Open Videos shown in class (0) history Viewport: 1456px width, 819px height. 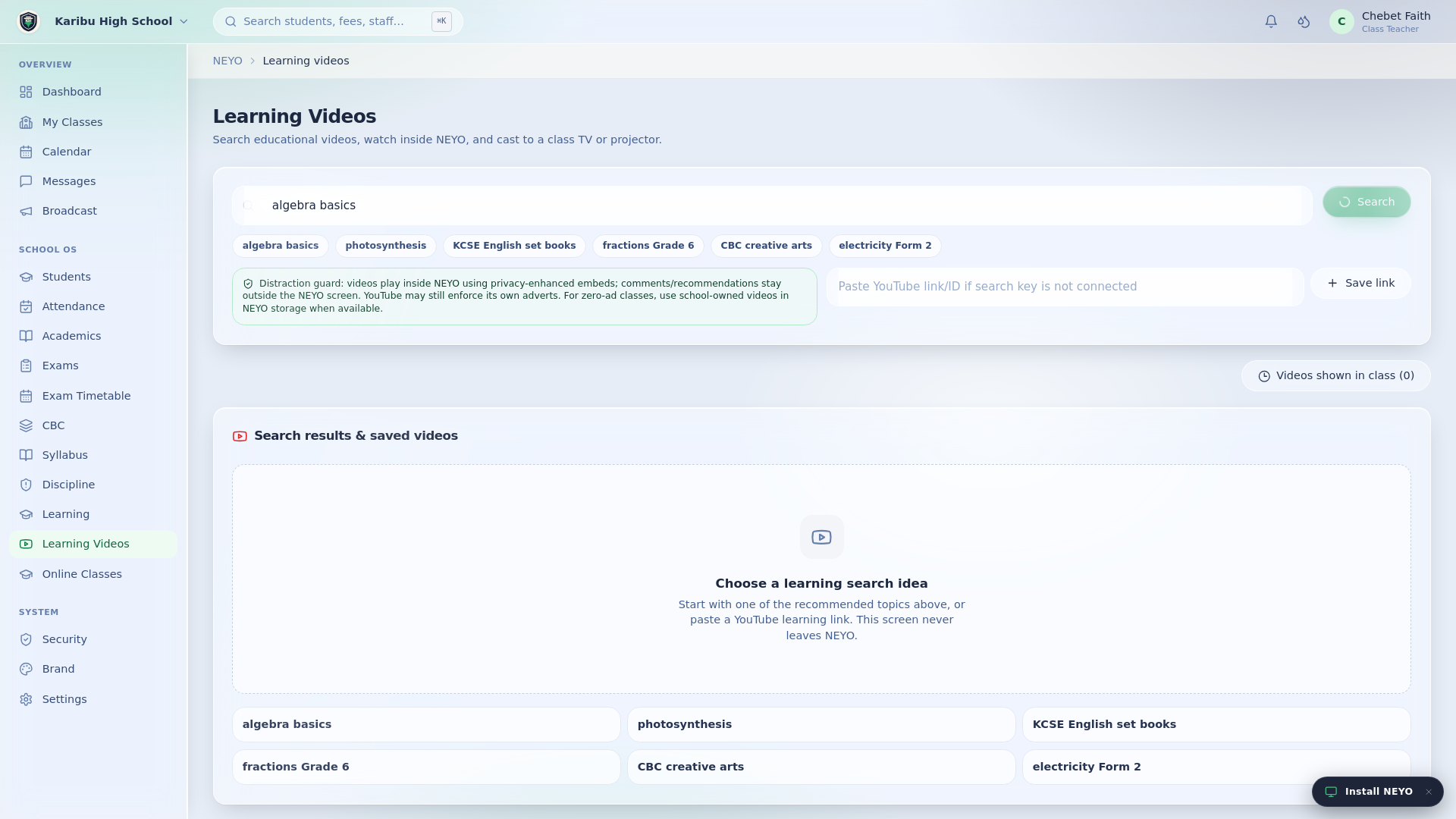1336,376
